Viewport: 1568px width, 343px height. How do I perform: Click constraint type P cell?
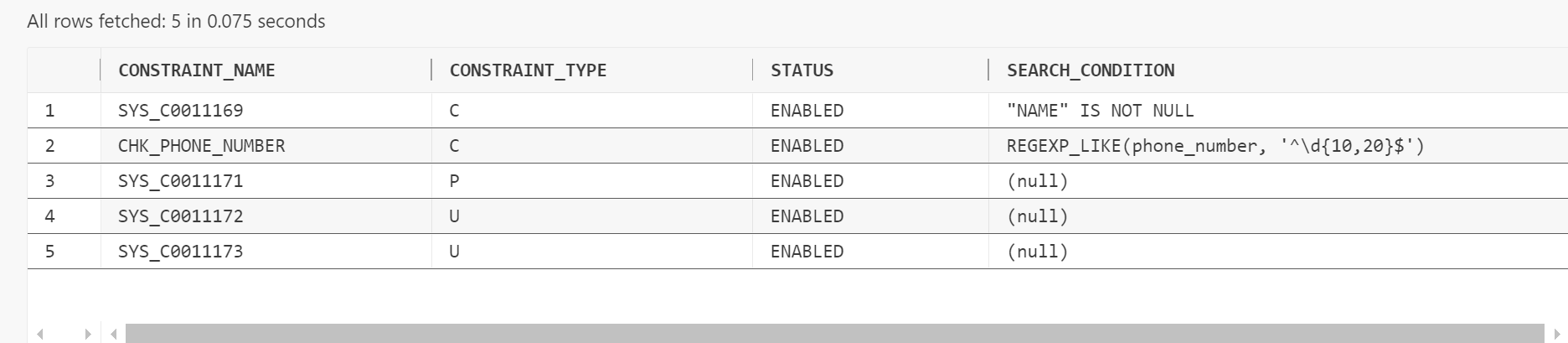click(x=591, y=181)
